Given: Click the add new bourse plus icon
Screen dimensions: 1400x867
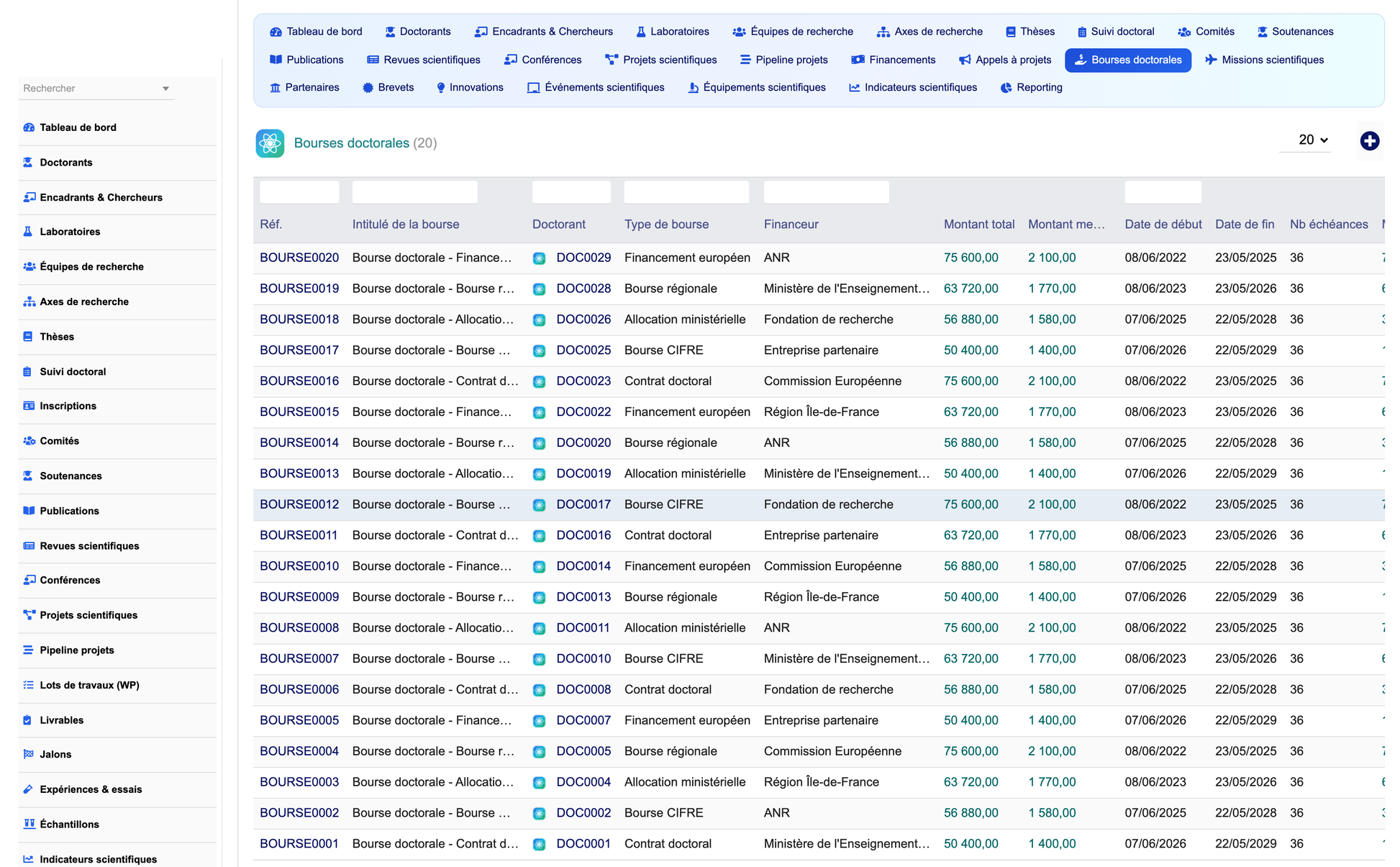Looking at the screenshot, I should pyautogui.click(x=1369, y=141).
